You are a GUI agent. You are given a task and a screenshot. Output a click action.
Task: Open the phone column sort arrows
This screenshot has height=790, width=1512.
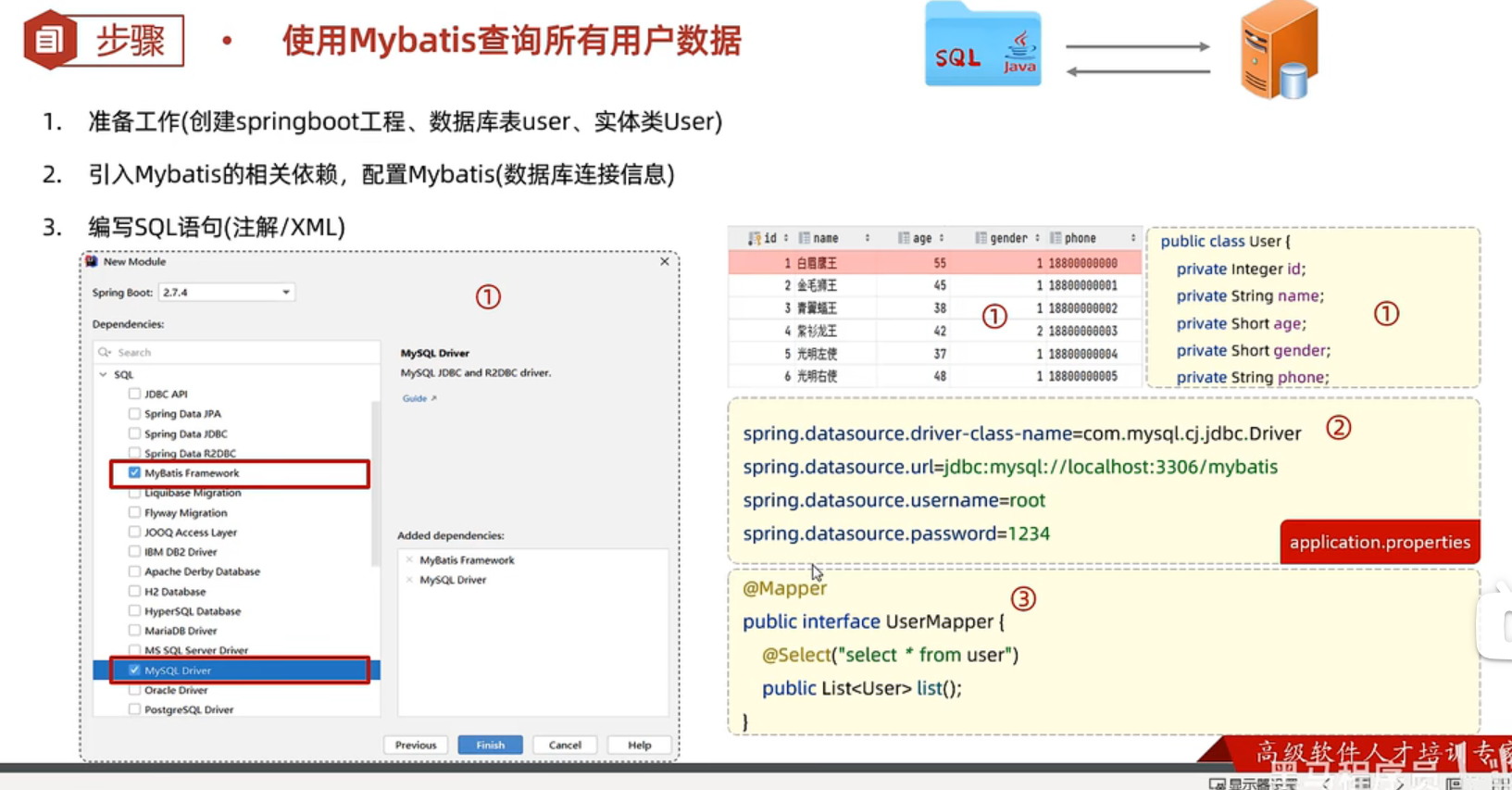1133,239
